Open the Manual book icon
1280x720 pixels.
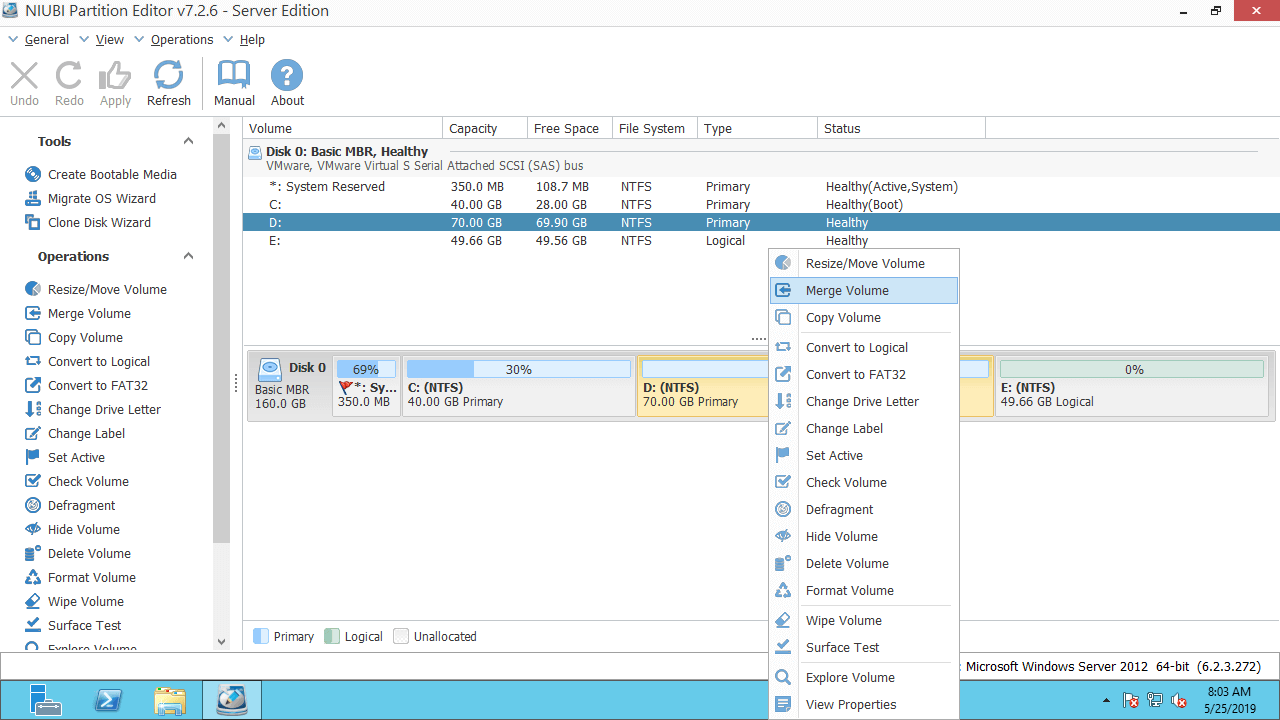point(234,84)
